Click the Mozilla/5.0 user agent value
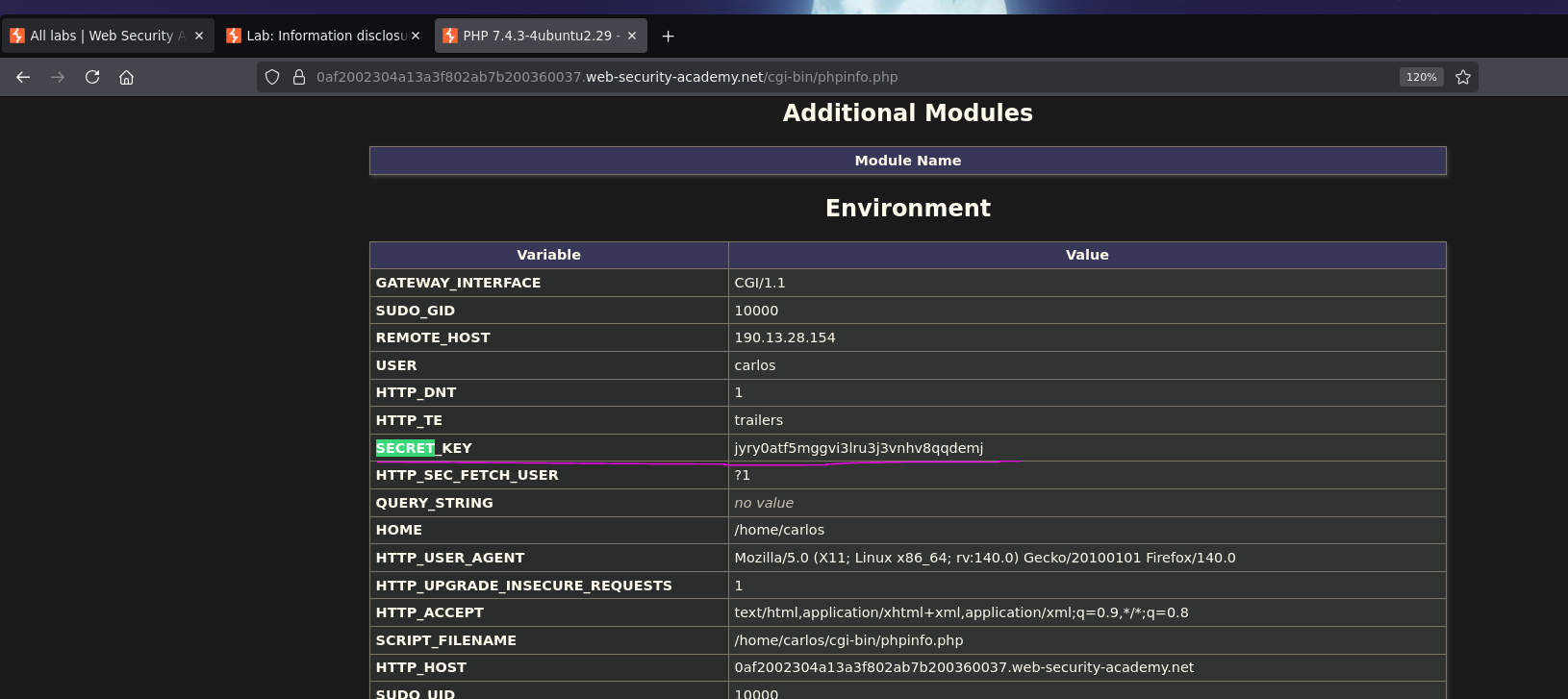 (985, 558)
